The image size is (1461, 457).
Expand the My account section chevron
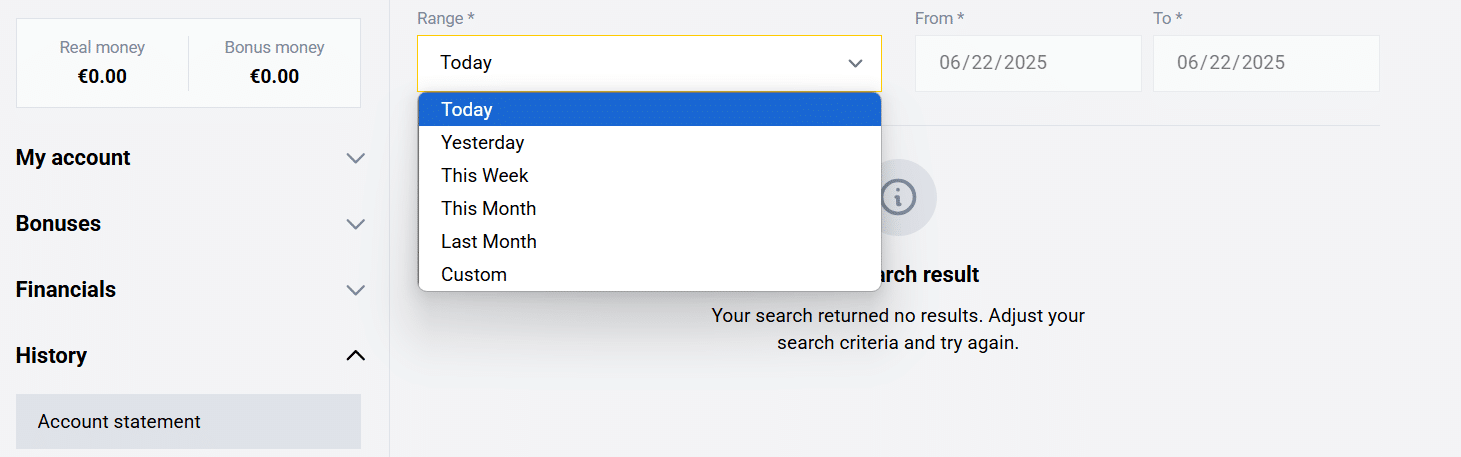coord(355,158)
